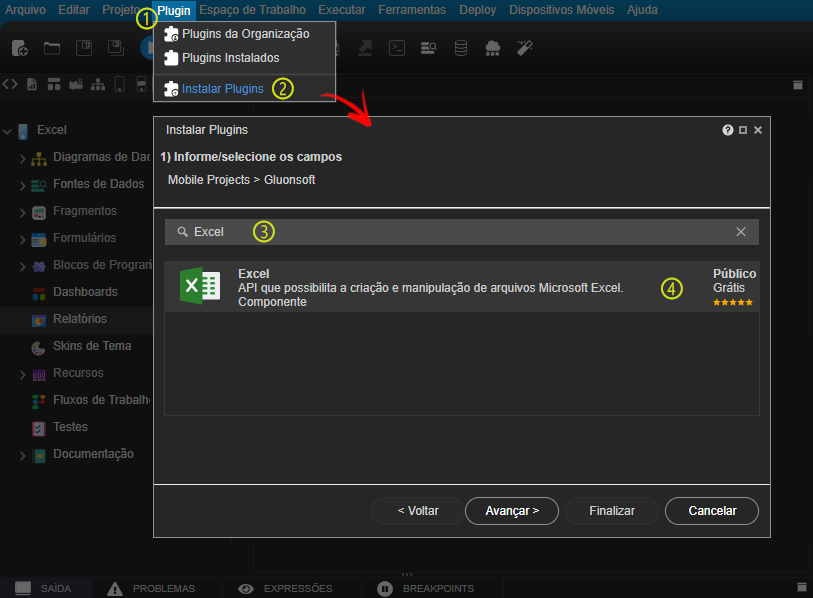The height and width of the screenshot is (598, 813).
Task: Expand the Diagramas de Dados tree node
Action: pyautogui.click(x=22, y=159)
